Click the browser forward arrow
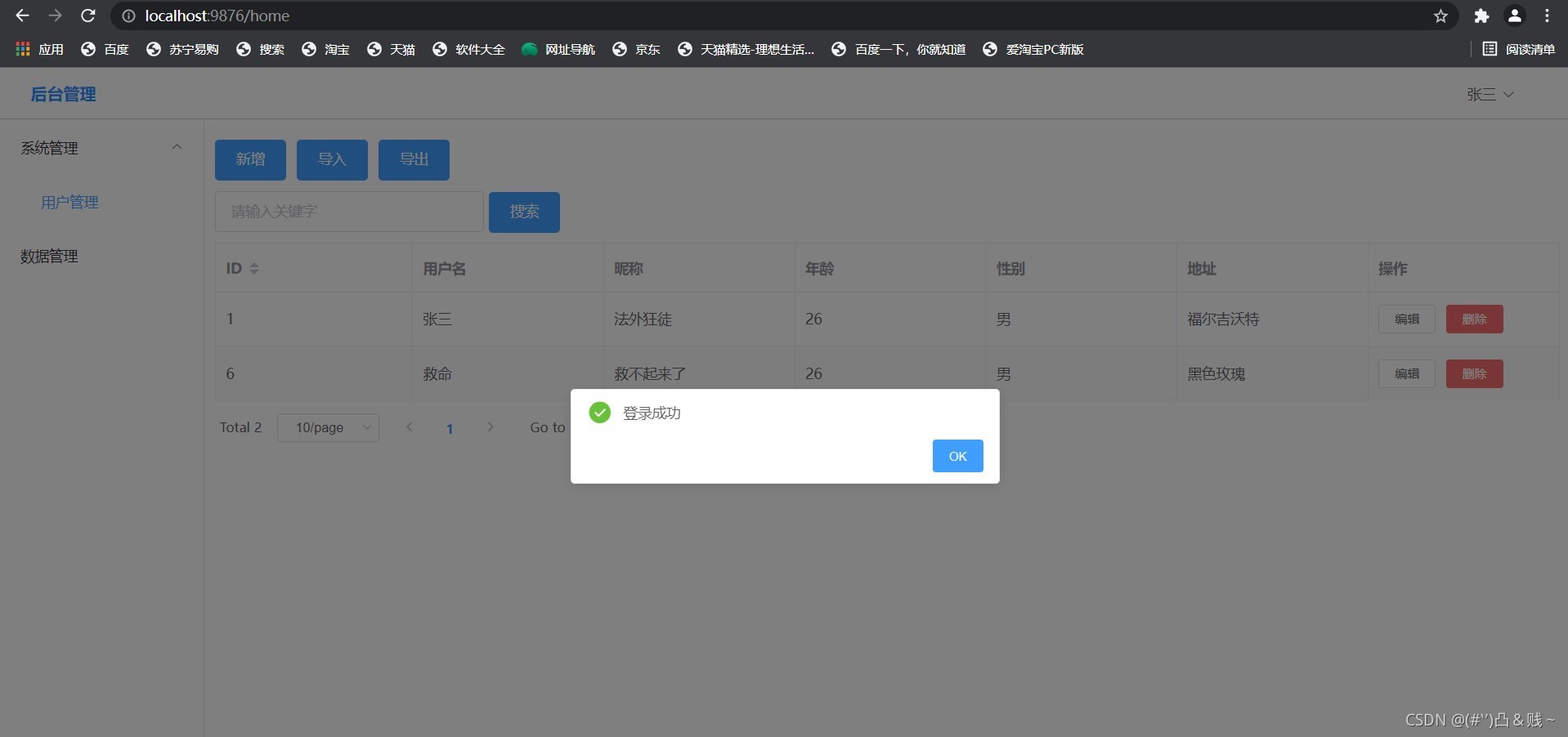 point(55,16)
